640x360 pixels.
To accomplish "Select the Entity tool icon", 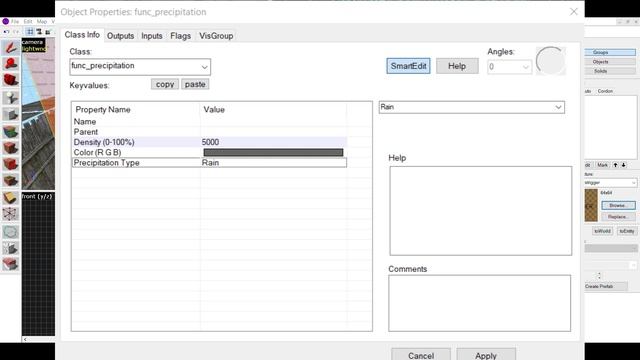I will [x=10, y=97].
